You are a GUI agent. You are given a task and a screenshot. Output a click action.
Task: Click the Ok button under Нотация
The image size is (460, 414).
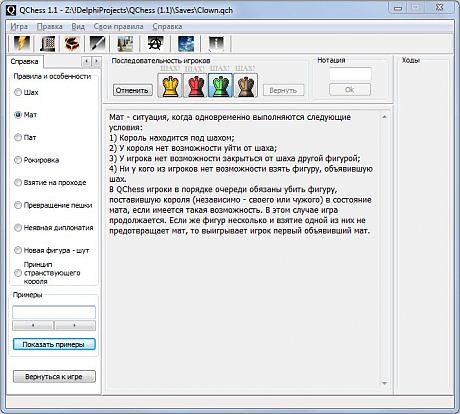pos(350,90)
